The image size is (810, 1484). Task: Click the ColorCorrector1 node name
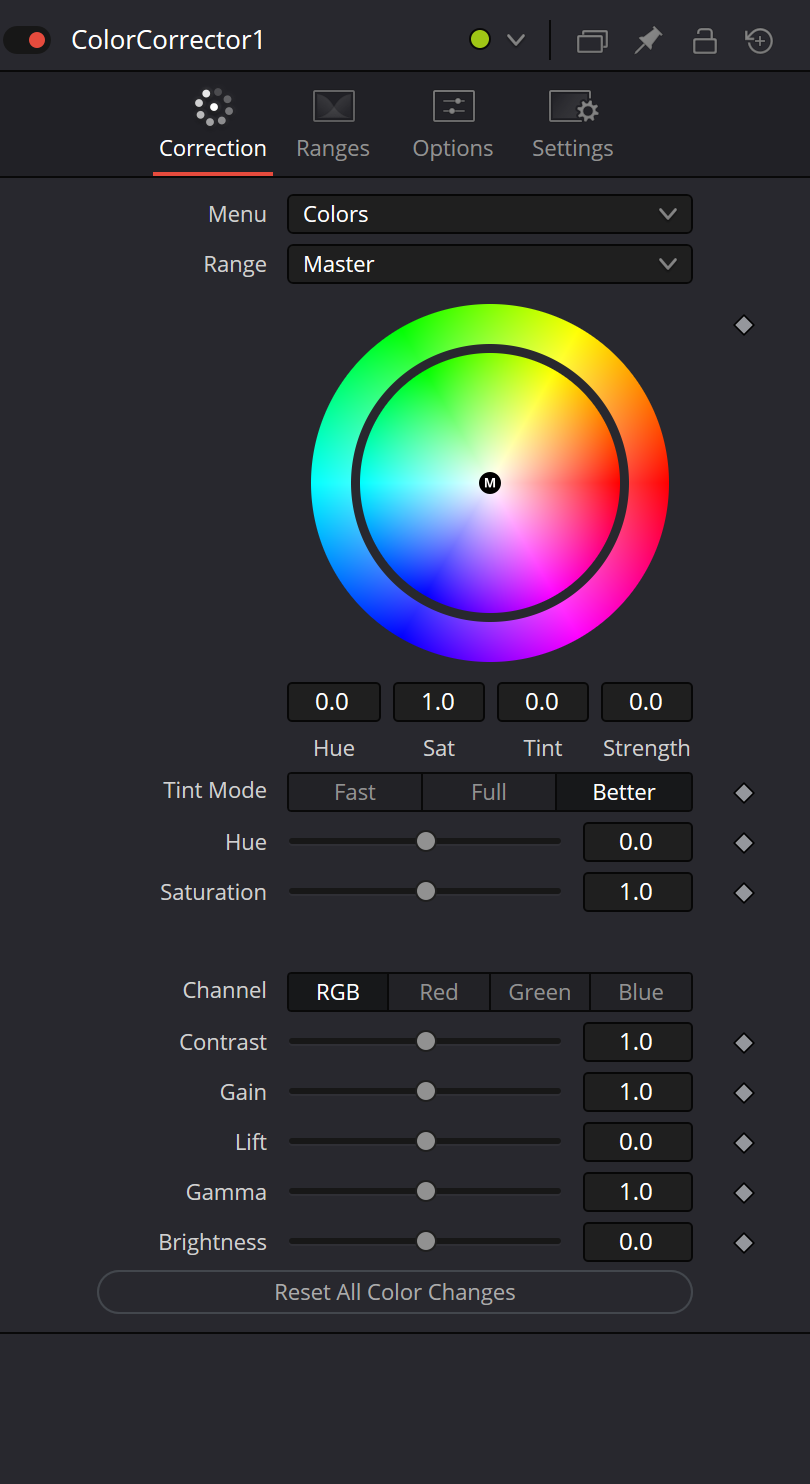click(168, 41)
